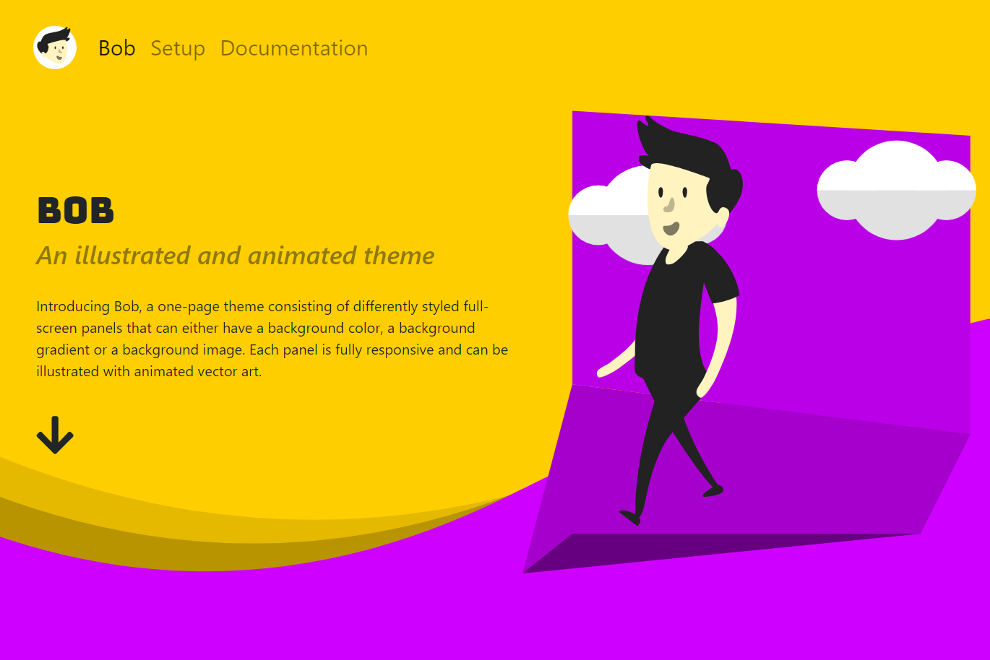Click the down arrow to next panel
Image resolution: width=990 pixels, height=660 pixels.
(x=55, y=435)
